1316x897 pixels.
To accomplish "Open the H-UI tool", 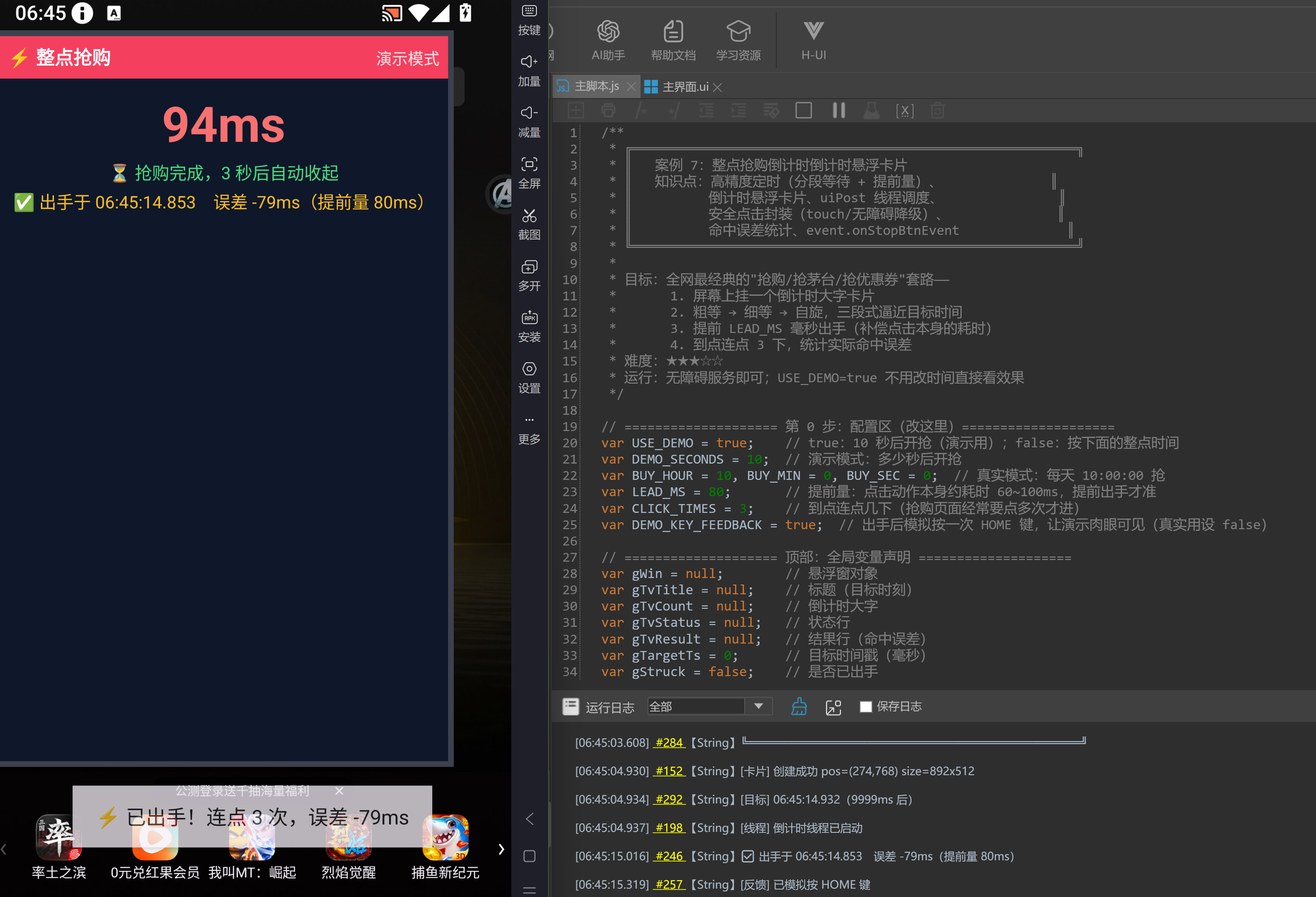I will tap(813, 40).
